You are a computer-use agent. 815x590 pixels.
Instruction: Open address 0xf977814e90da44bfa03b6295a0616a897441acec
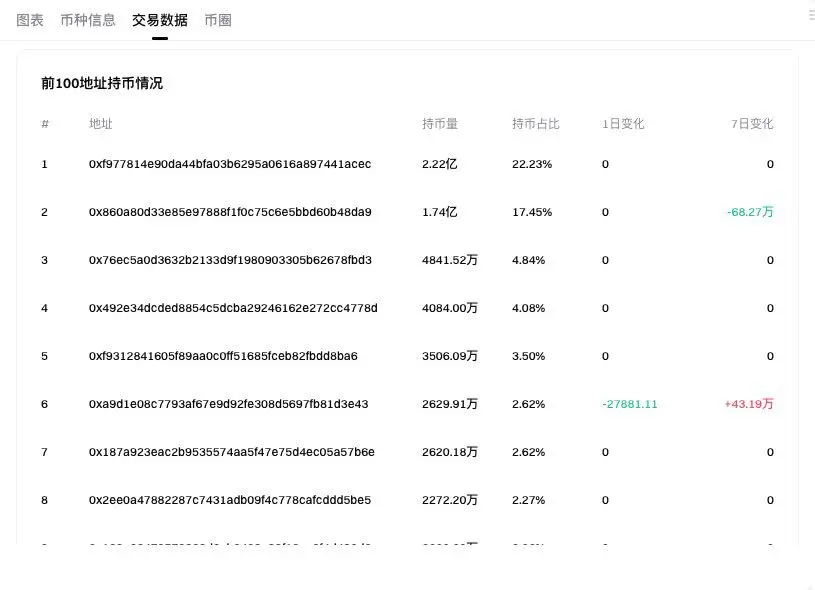pos(230,164)
